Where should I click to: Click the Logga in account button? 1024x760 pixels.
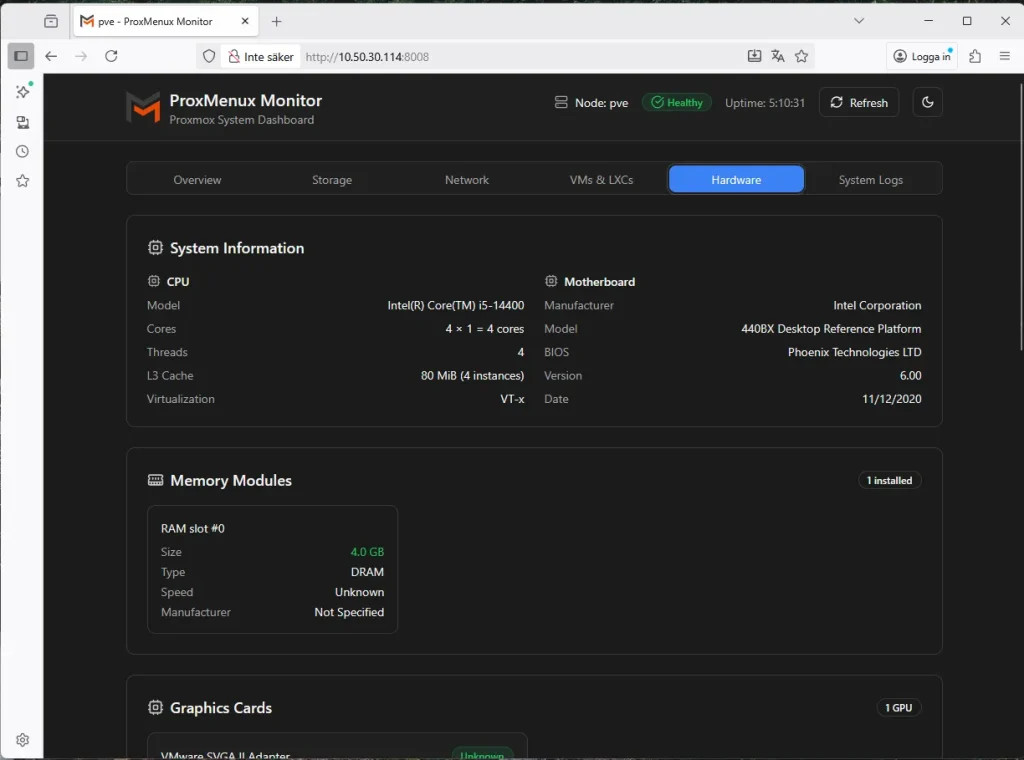[x=922, y=56]
